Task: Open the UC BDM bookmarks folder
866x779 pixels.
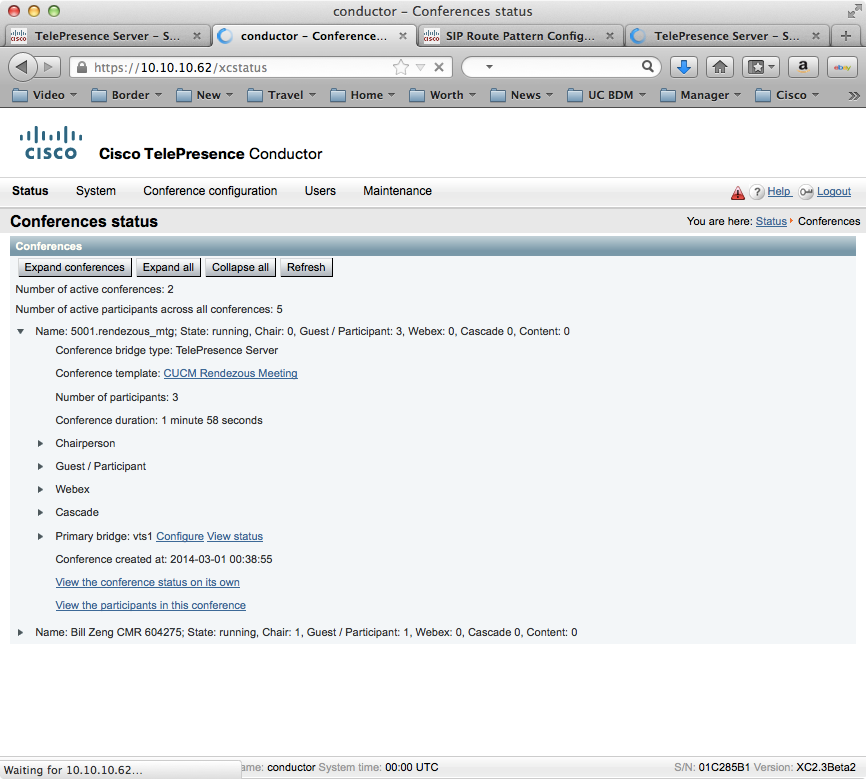Action: point(606,95)
